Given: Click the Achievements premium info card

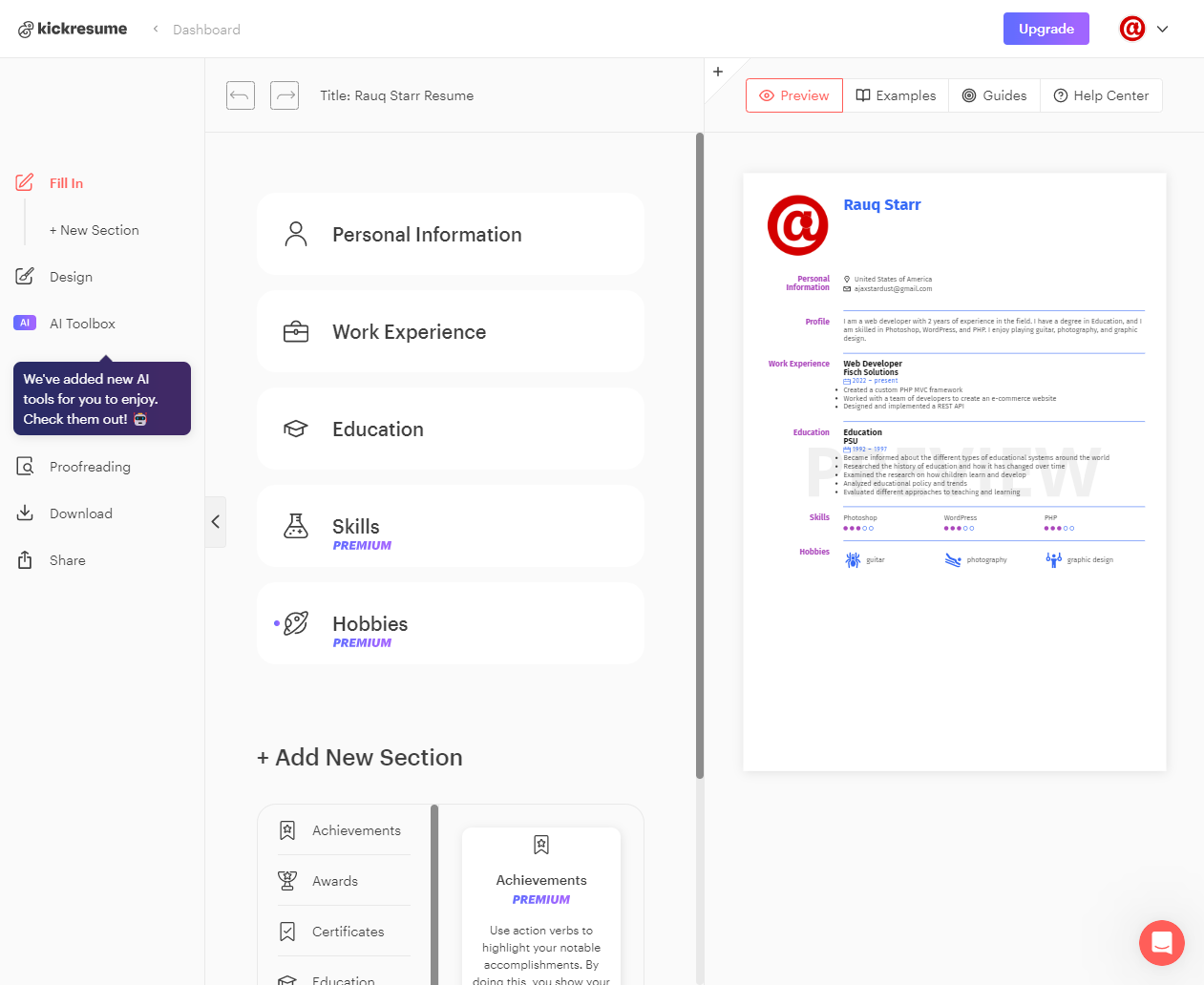Looking at the screenshot, I should [x=541, y=907].
